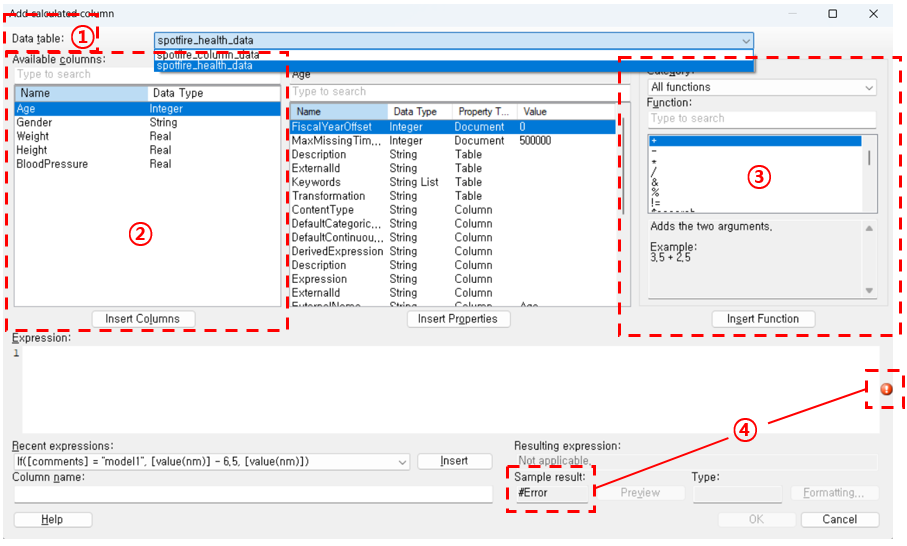Click into the Expression editor area

pos(450,389)
